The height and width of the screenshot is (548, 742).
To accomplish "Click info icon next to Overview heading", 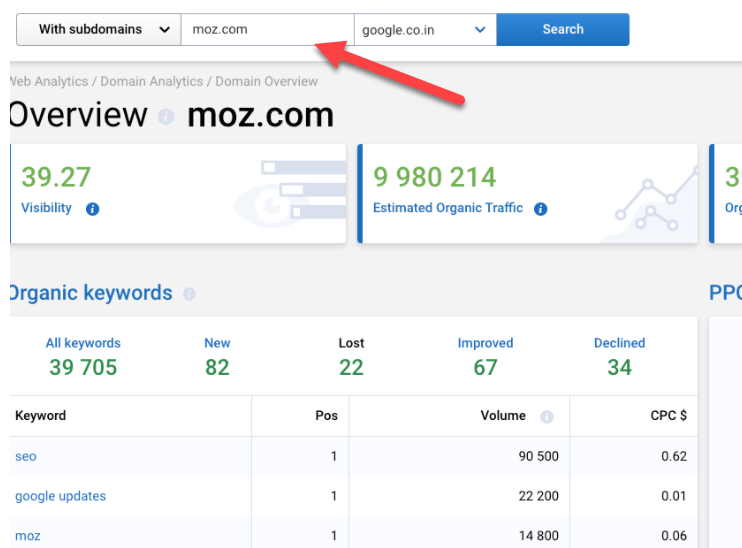I will [x=166, y=116].
